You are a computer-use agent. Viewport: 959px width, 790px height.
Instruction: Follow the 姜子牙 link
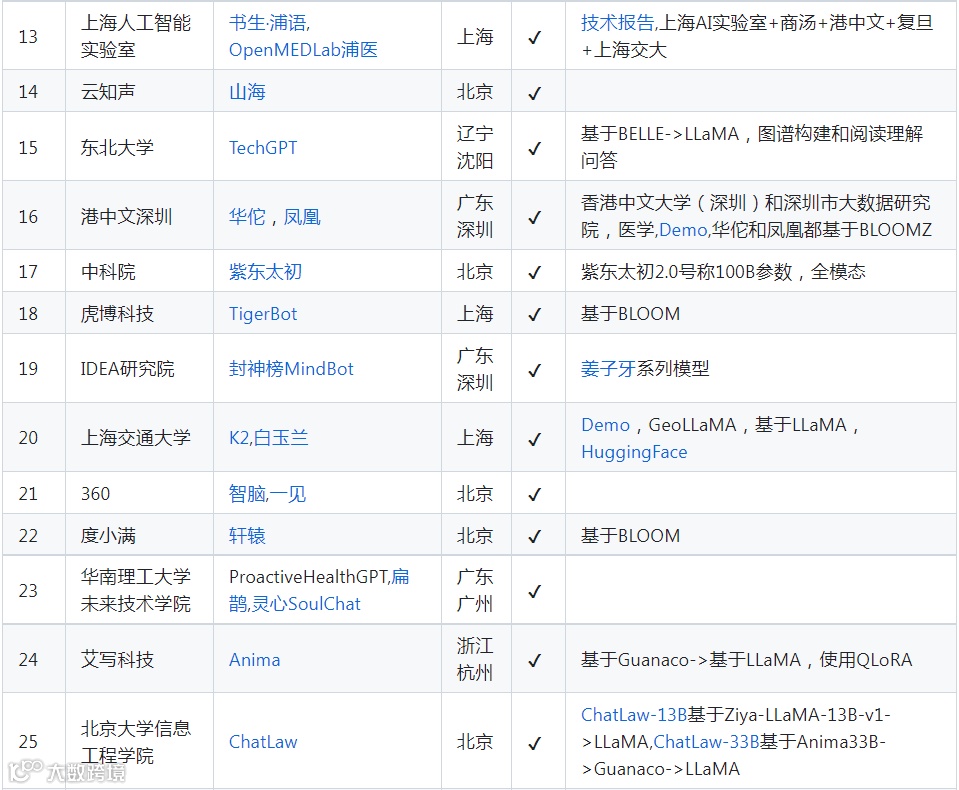pos(609,369)
